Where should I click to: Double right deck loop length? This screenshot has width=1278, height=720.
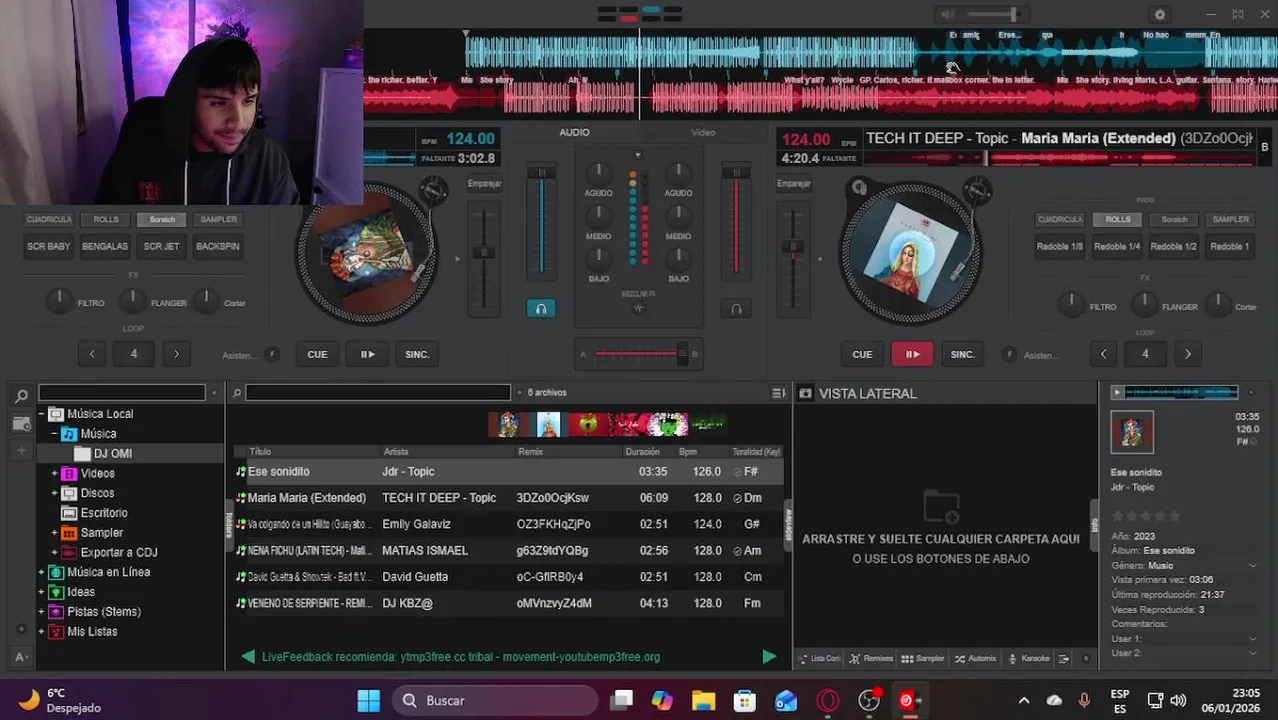point(1188,354)
